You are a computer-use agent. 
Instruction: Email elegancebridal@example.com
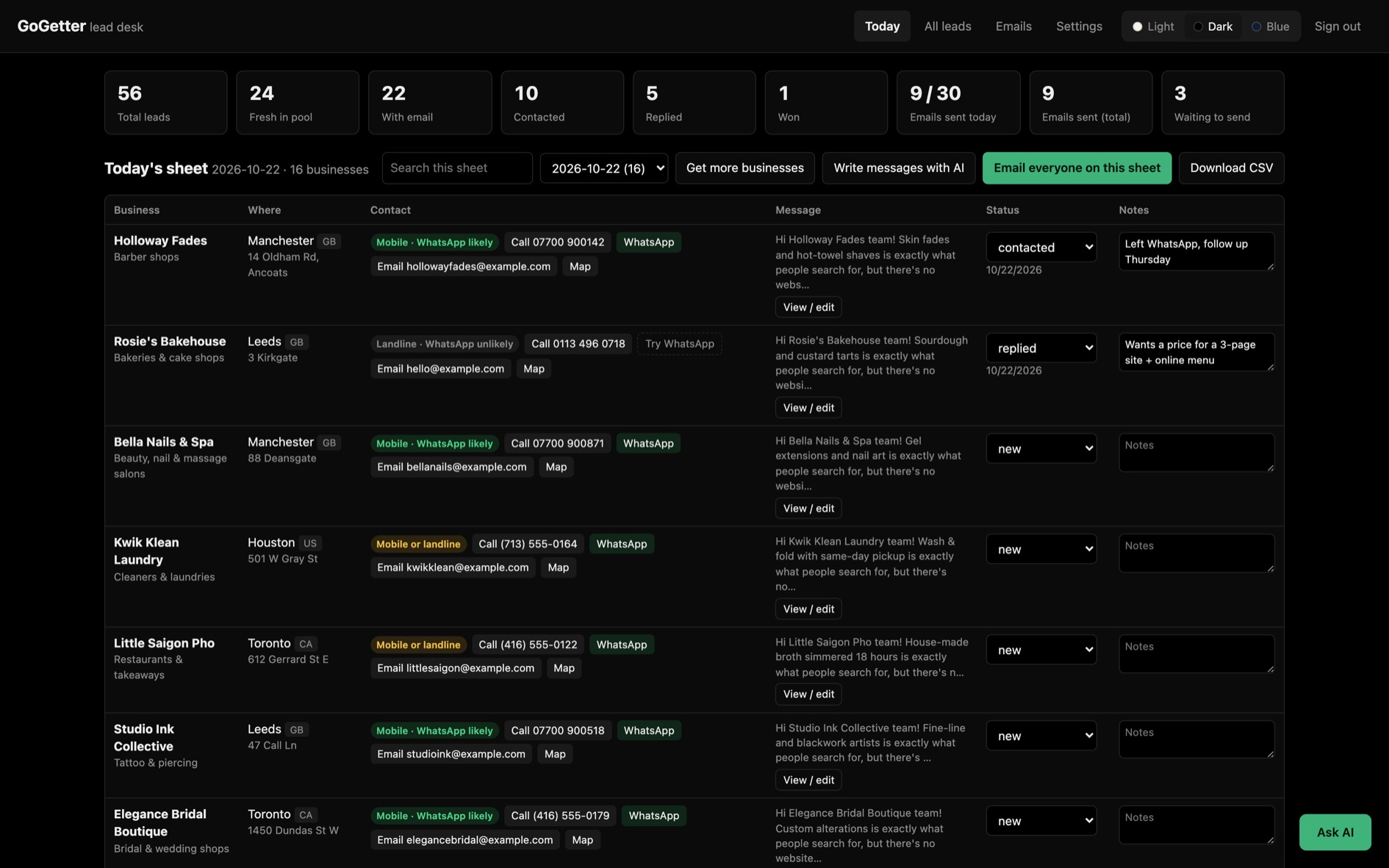[x=464, y=841]
